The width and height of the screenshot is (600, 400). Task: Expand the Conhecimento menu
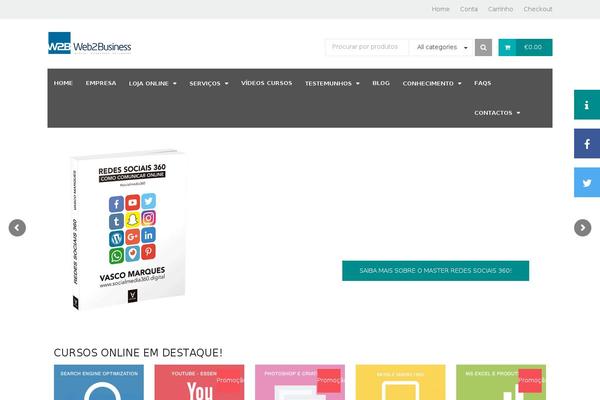click(x=432, y=83)
